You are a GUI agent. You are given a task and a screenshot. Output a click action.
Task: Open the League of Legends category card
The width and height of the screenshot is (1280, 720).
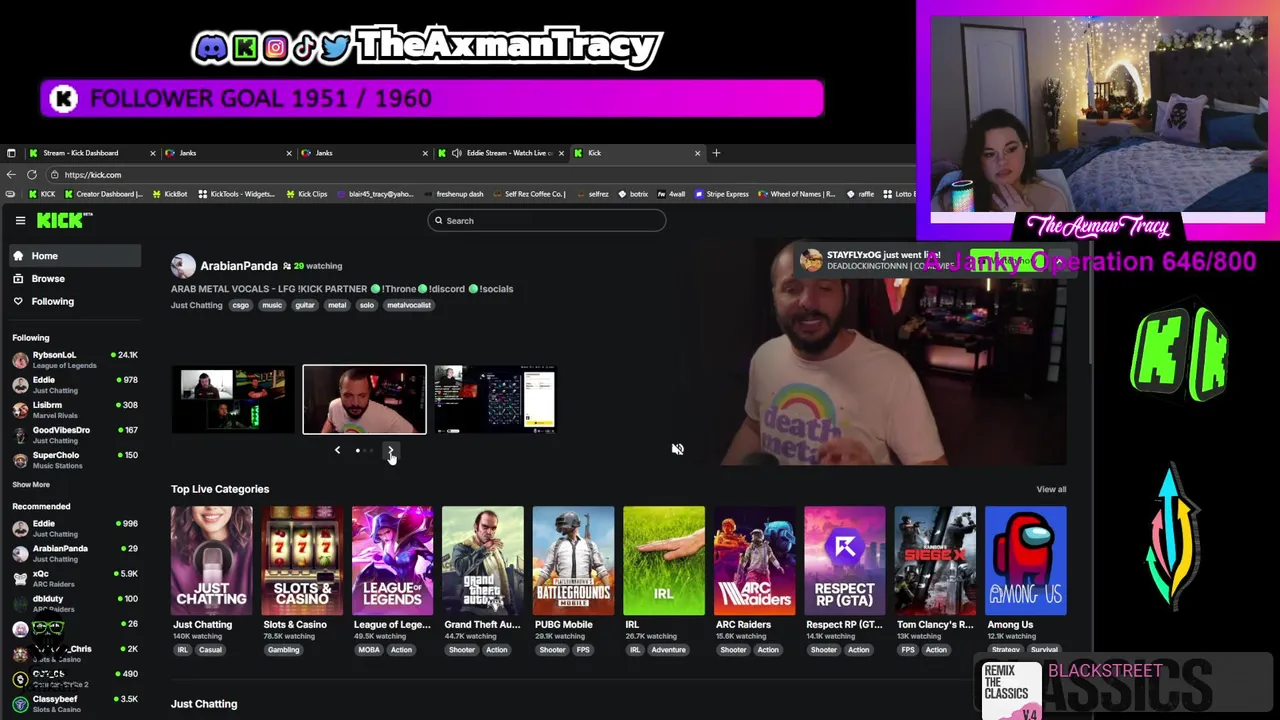(x=392, y=561)
